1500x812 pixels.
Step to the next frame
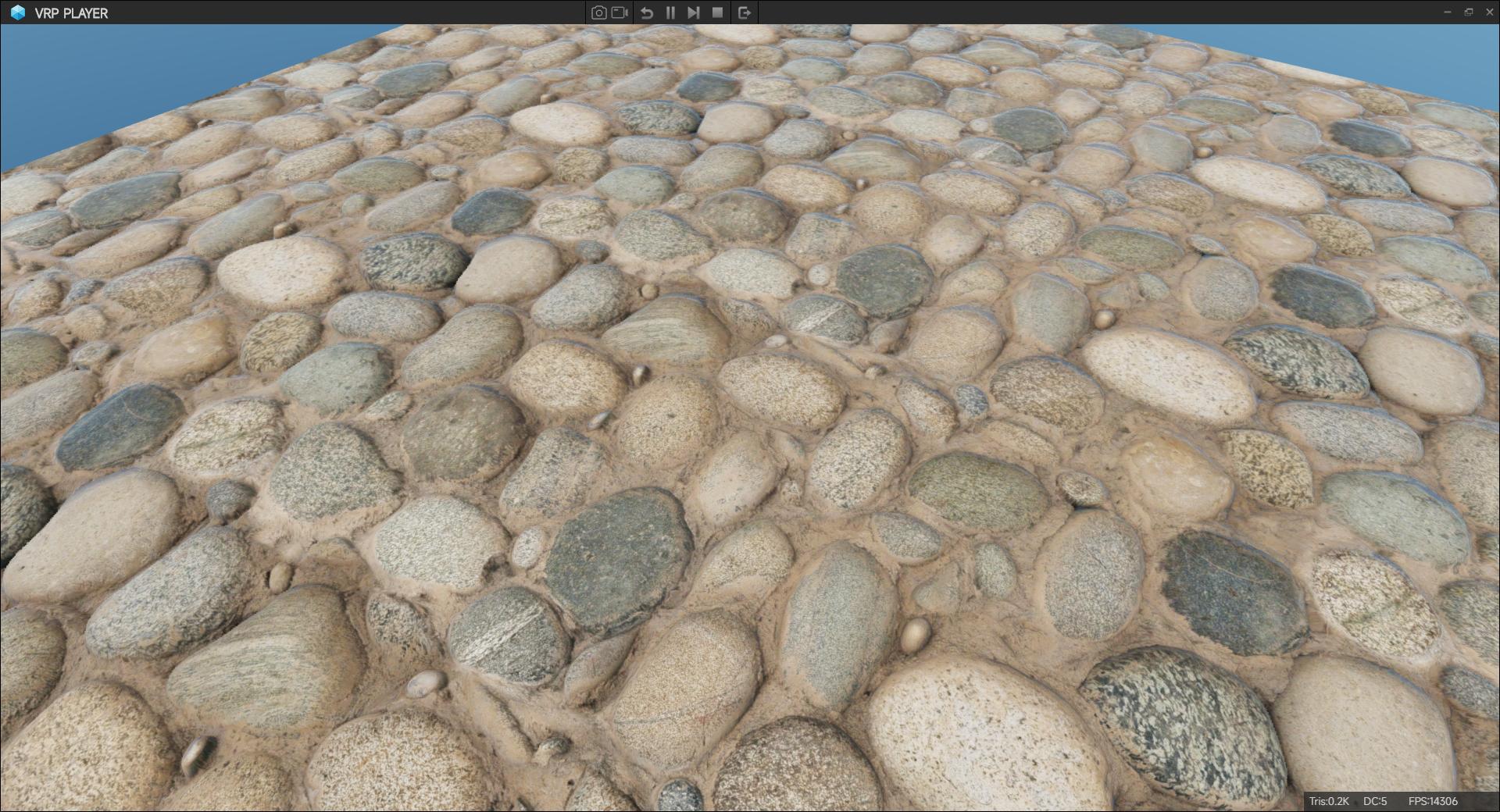(693, 12)
